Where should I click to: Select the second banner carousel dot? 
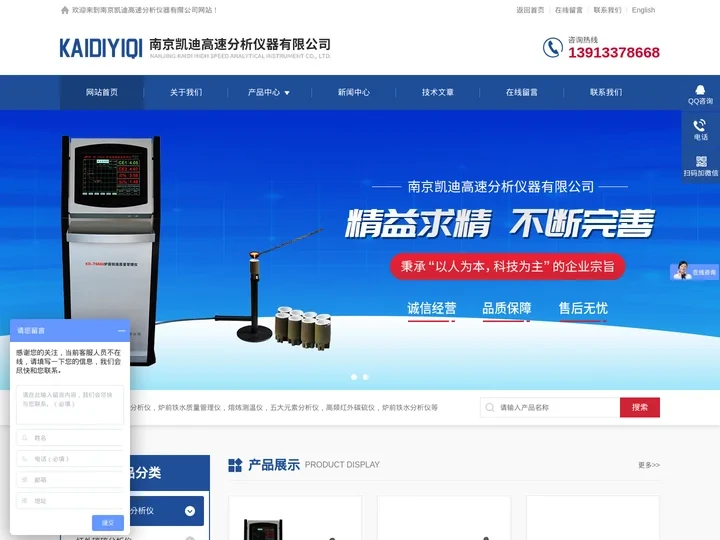pos(366,377)
